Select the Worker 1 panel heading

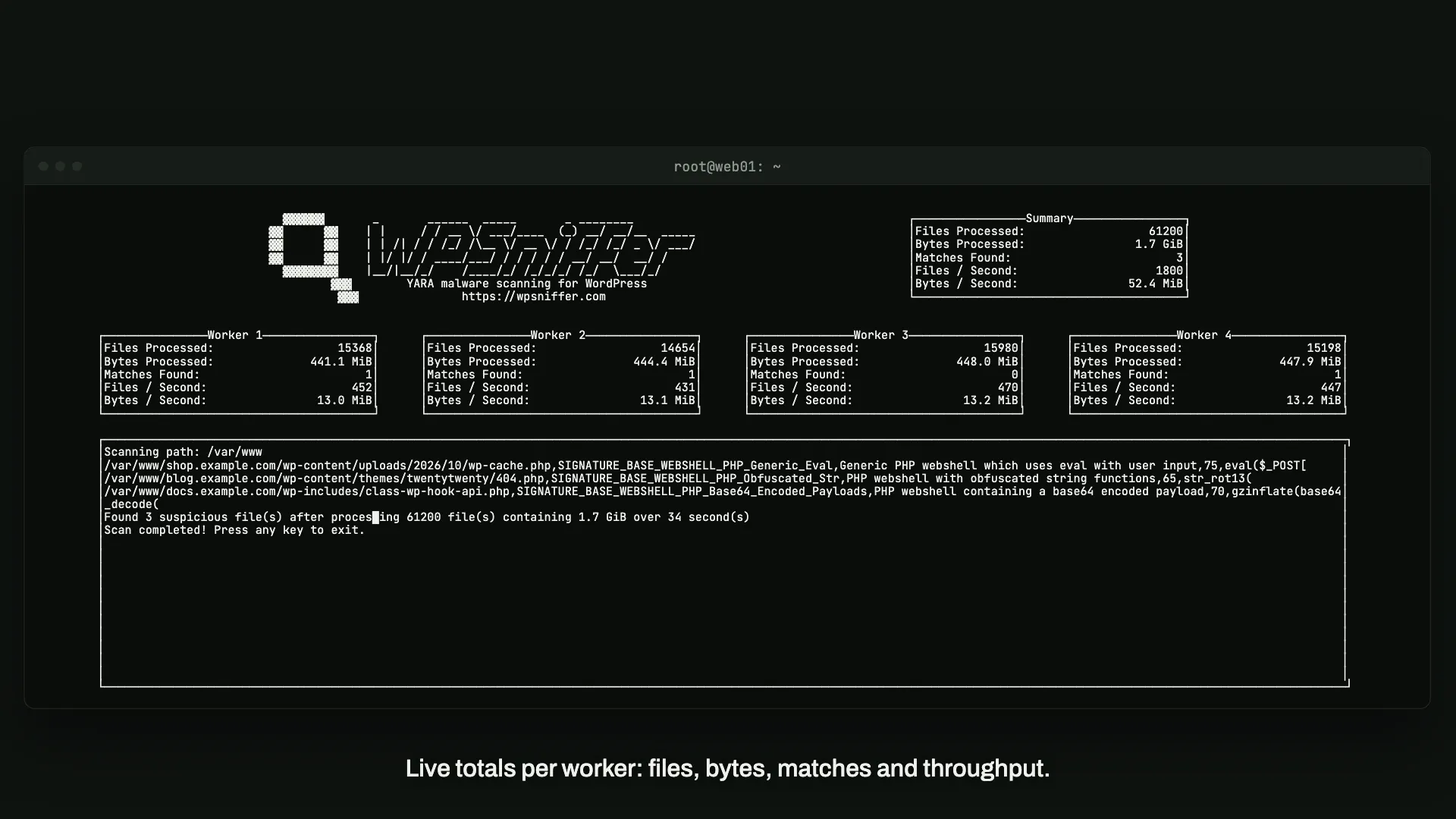[235, 335]
